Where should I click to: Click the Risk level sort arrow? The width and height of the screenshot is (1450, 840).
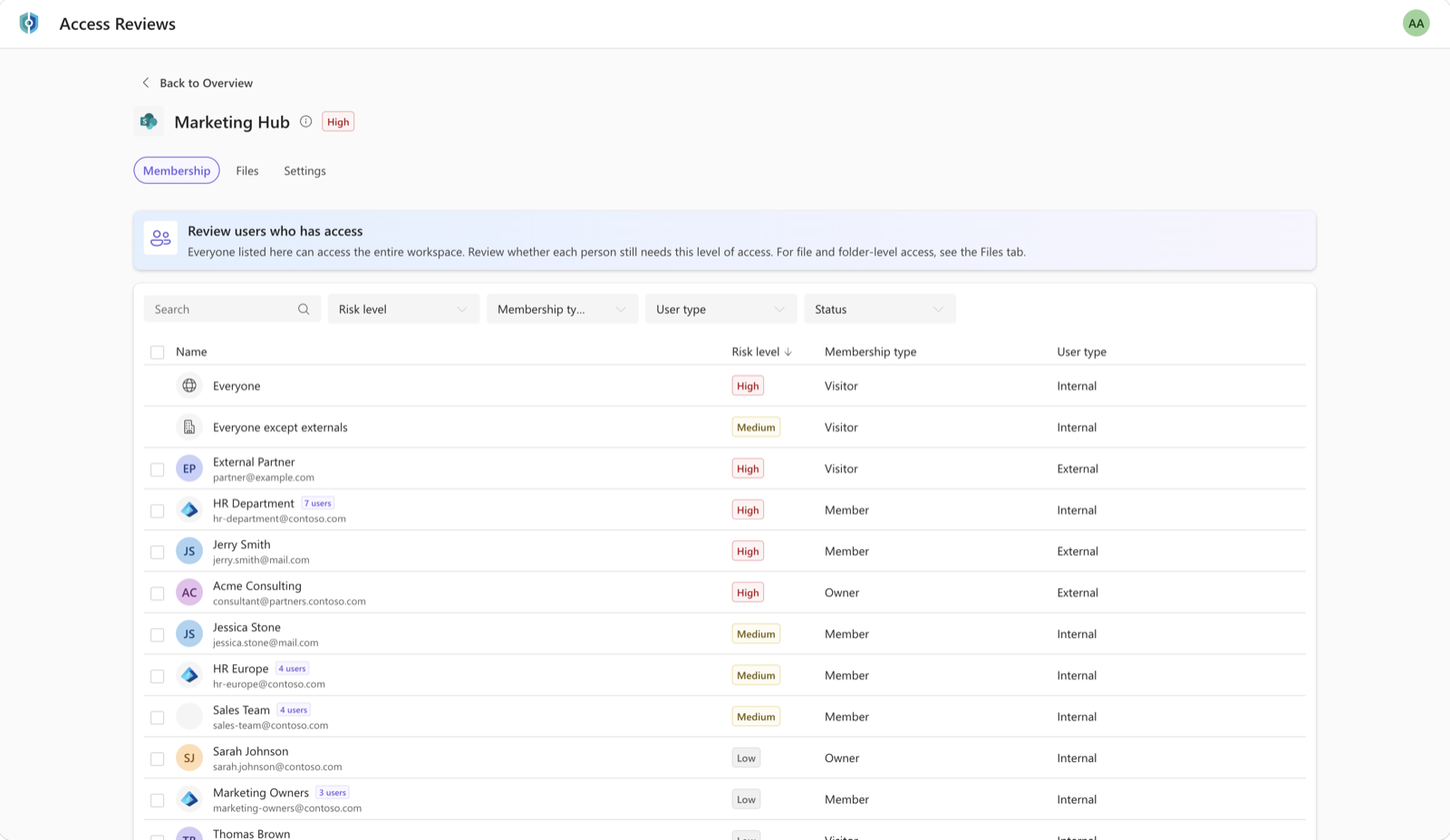(788, 352)
